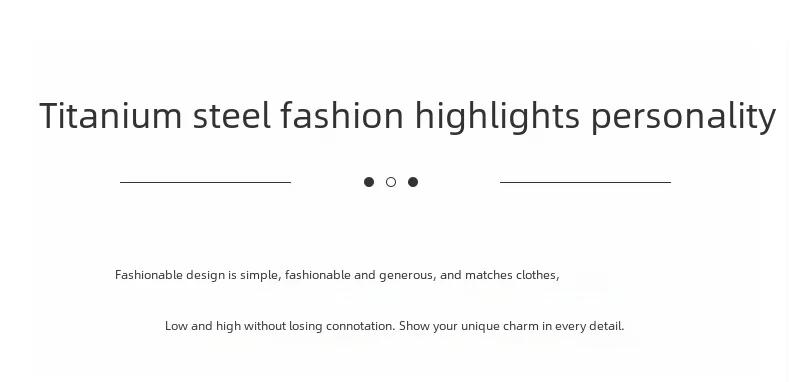Click the word "Titanium" in the heading
Screen dimensions: 790x382
pos(110,116)
